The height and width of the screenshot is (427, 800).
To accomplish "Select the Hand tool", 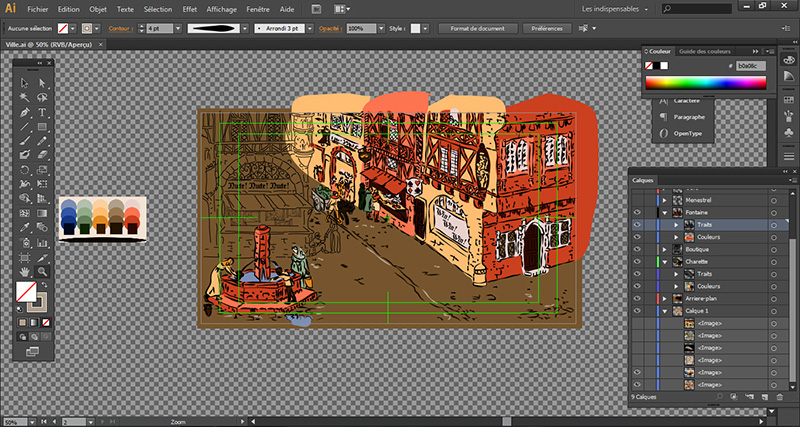I will tap(25, 271).
